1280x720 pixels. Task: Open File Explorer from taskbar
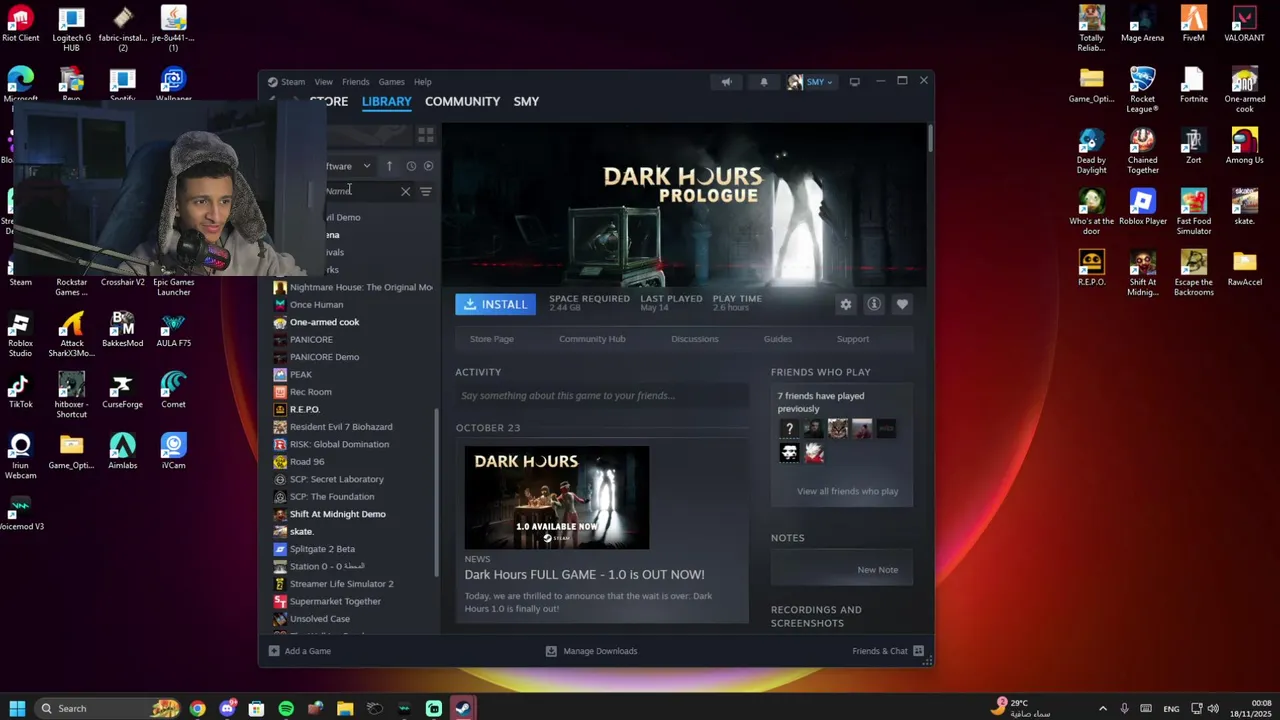pos(345,708)
